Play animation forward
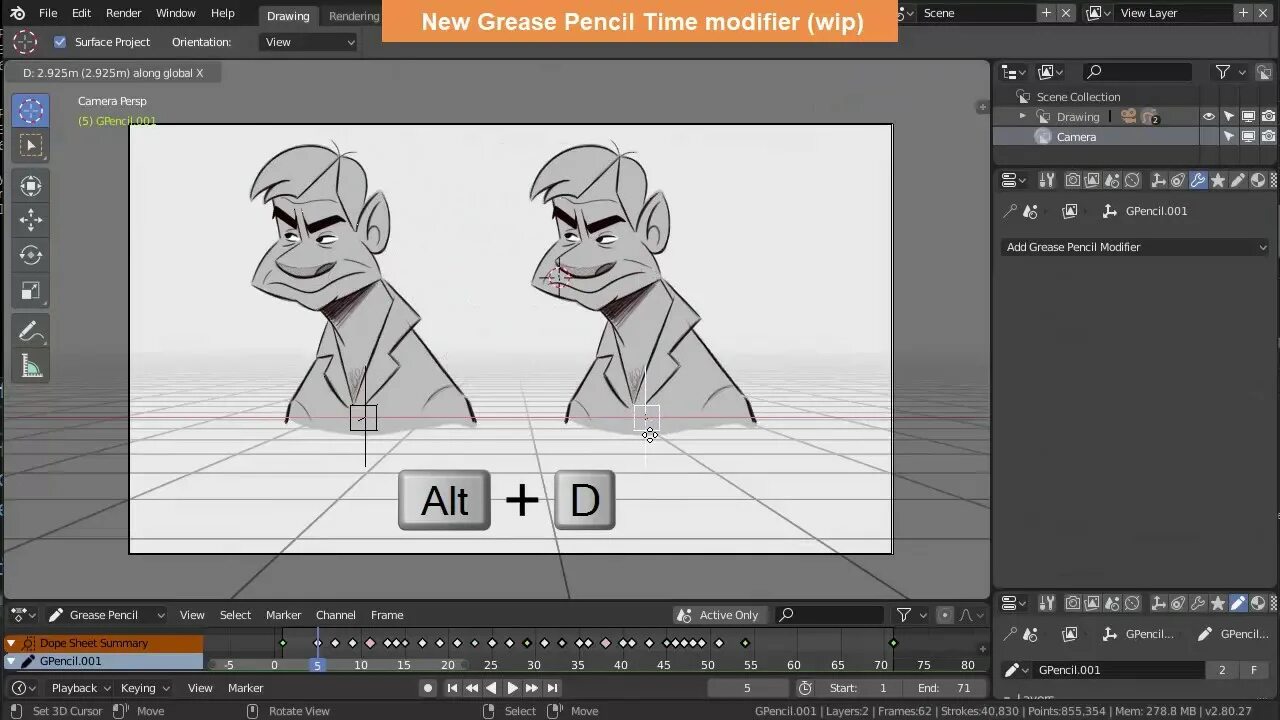 [x=512, y=688]
